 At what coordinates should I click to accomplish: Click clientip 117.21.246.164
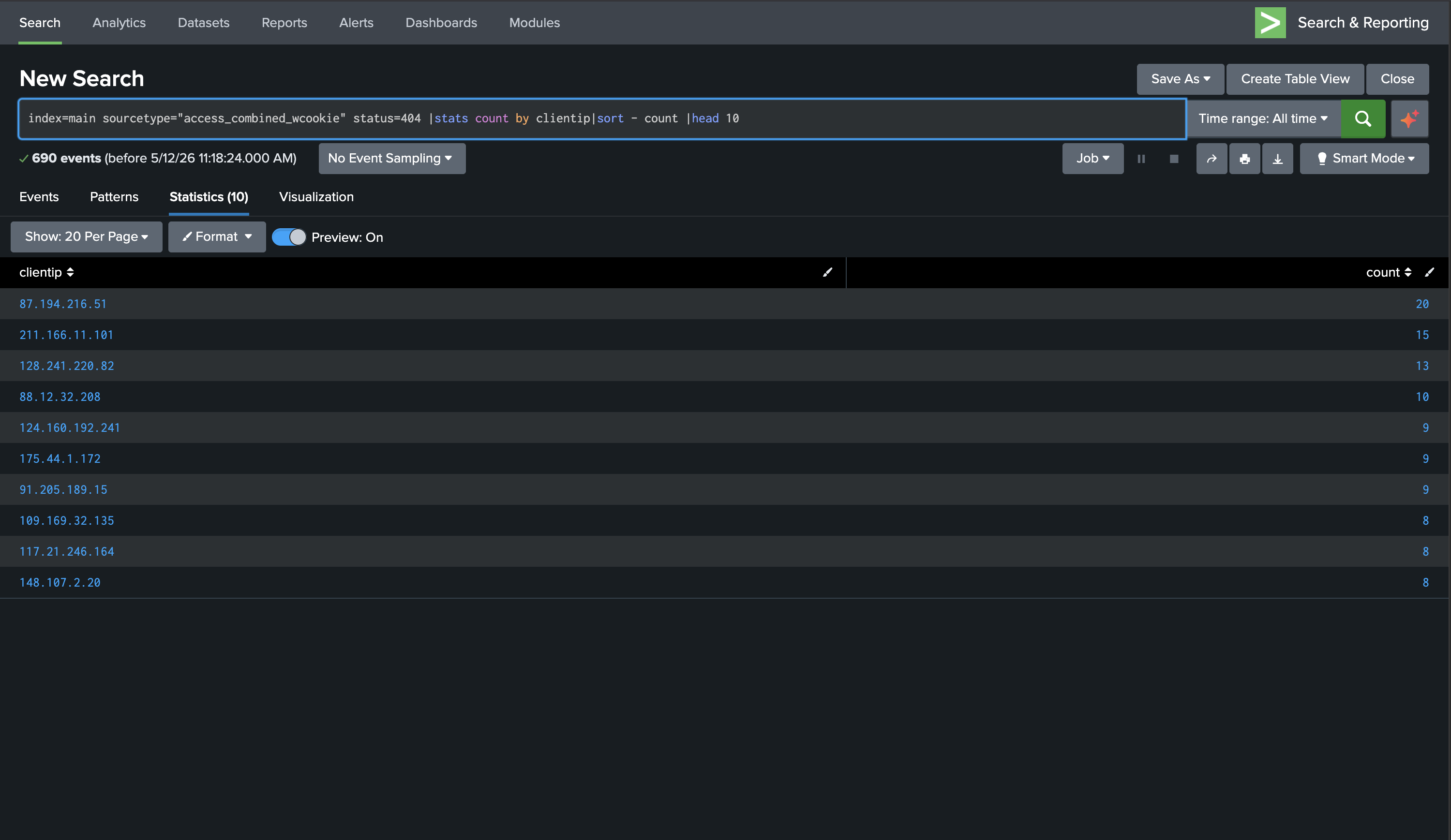coord(67,552)
